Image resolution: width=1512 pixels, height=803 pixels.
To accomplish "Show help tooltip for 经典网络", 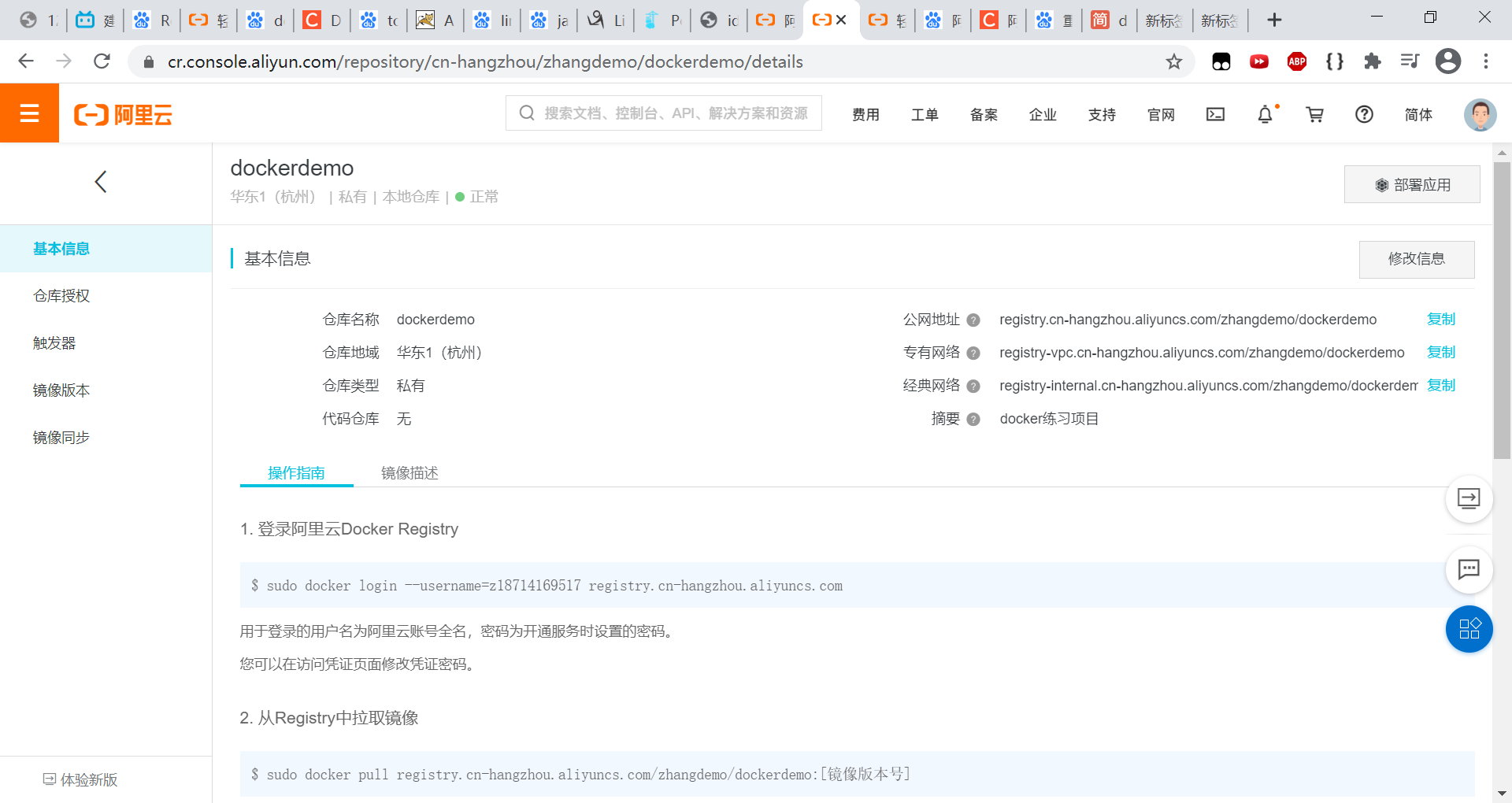I will click(973, 387).
